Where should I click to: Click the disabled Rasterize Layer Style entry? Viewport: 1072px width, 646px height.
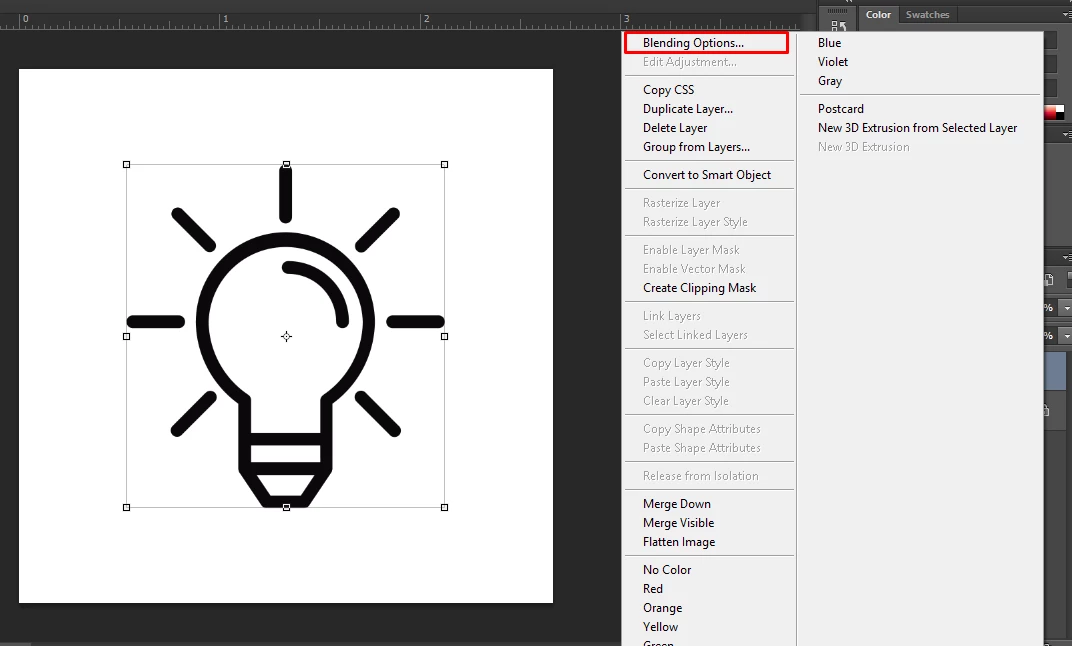click(x=695, y=222)
